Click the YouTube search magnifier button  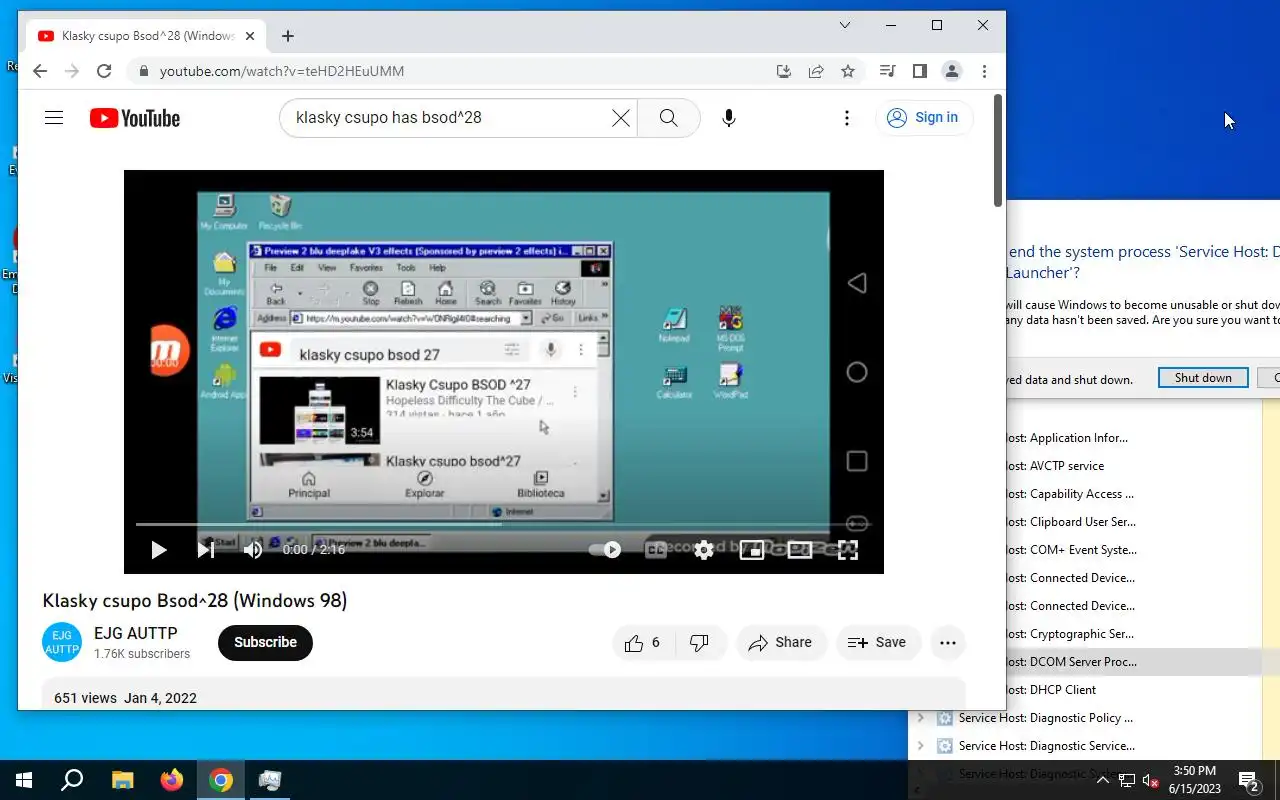(x=669, y=118)
